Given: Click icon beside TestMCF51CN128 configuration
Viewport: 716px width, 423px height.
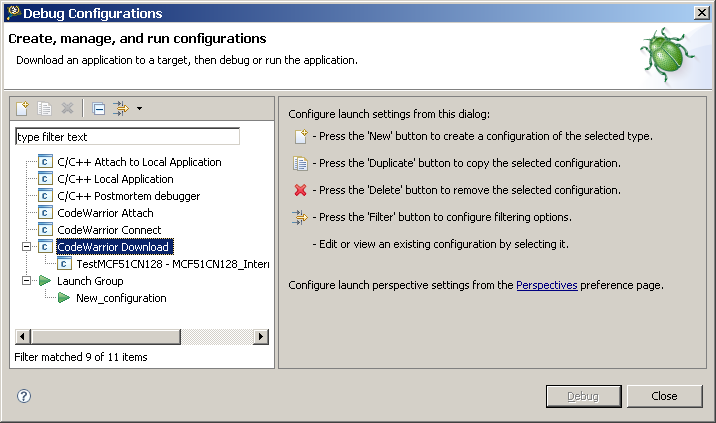Looking at the screenshot, I should point(64,264).
